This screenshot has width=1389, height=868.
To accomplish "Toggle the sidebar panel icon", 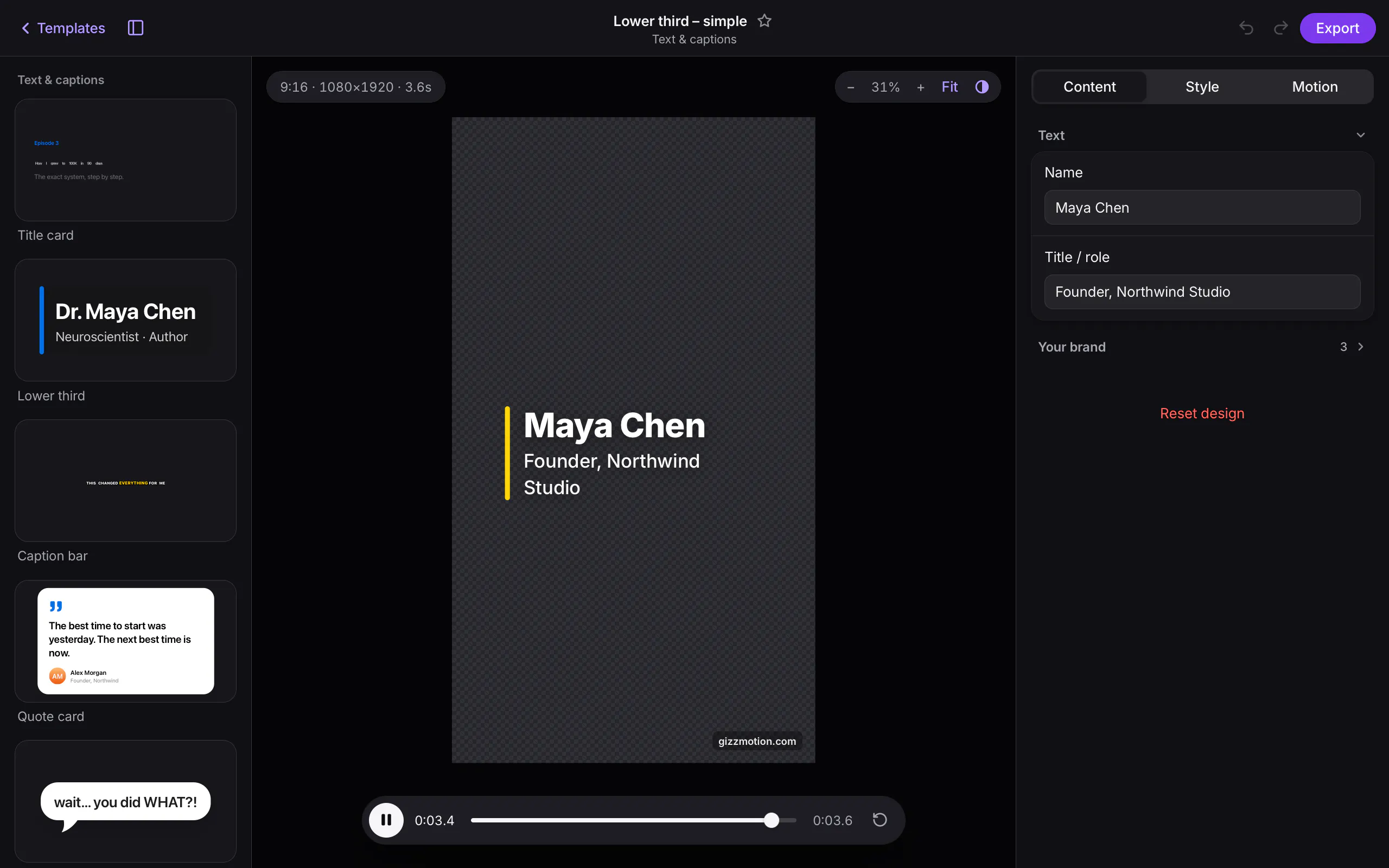I will click(x=136, y=28).
